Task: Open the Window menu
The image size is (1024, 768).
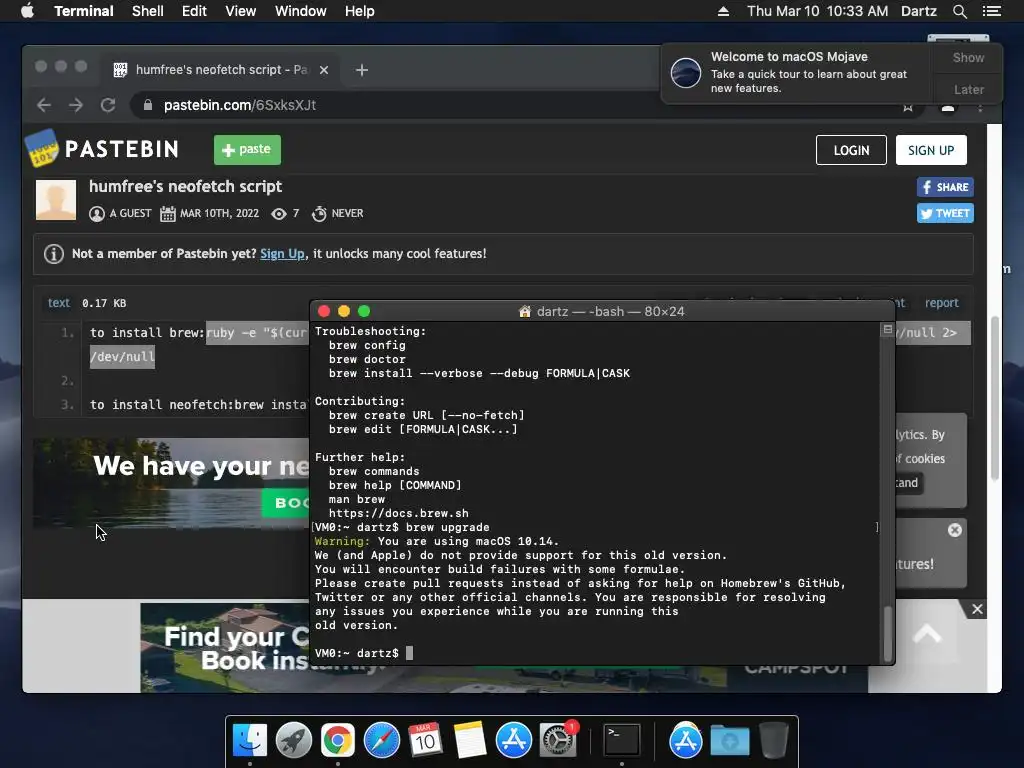Action: point(300,11)
